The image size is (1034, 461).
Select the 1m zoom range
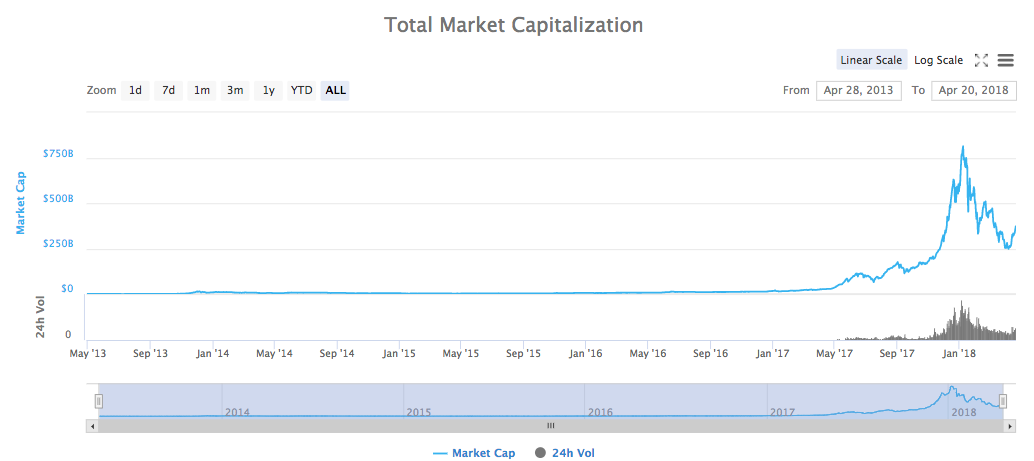click(x=202, y=91)
